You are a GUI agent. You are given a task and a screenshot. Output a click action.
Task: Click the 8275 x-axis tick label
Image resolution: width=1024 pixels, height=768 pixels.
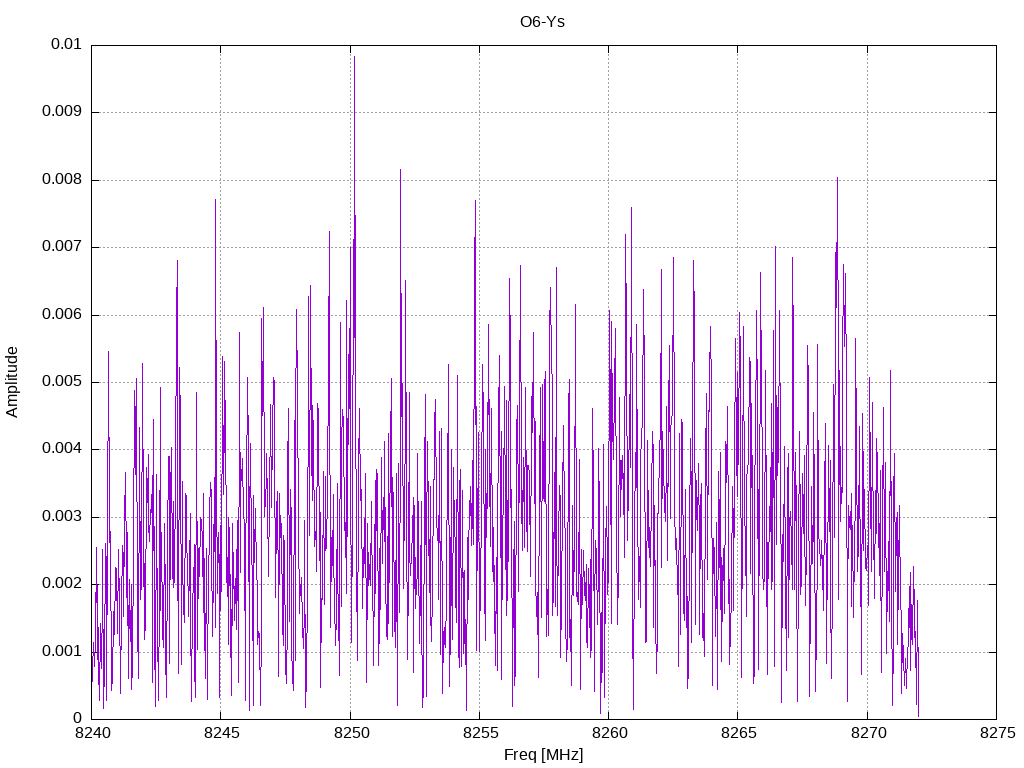click(x=997, y=733)
